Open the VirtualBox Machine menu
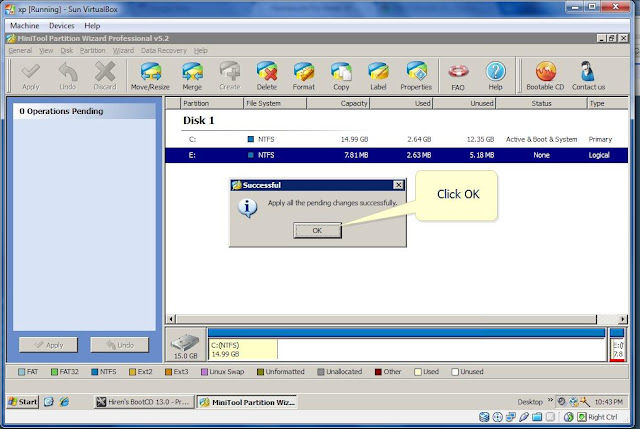Viewport: 640px width, 429px height. point(24,26)
